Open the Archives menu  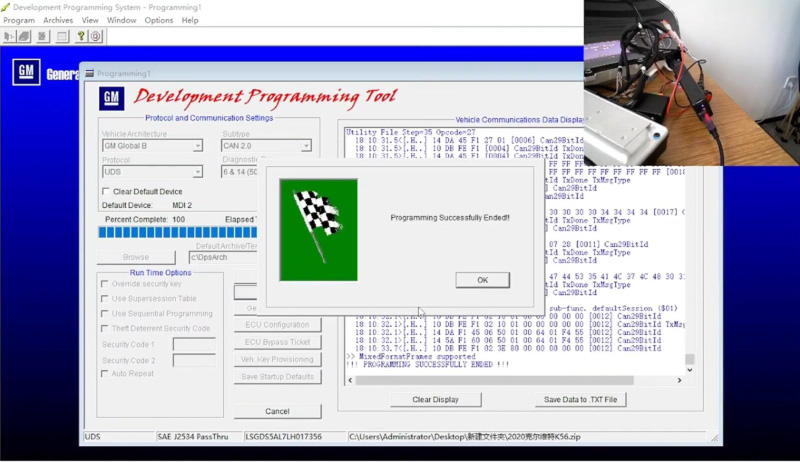58,20
